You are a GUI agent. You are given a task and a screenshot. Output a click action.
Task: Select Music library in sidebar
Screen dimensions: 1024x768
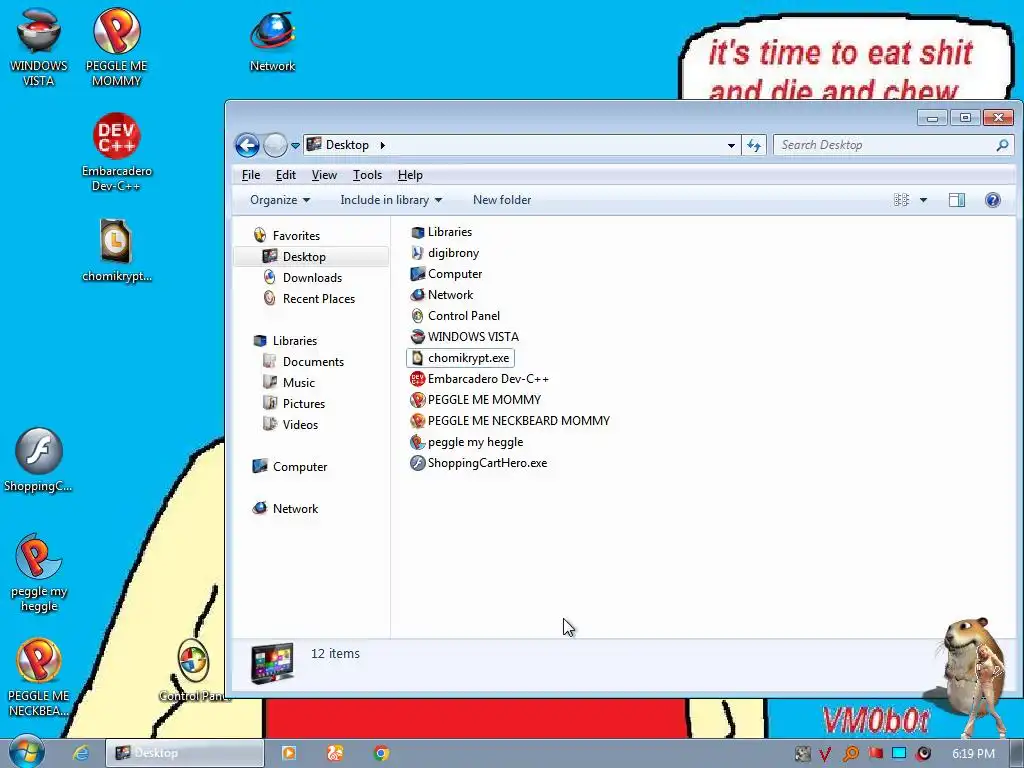[x=289, y=383]
